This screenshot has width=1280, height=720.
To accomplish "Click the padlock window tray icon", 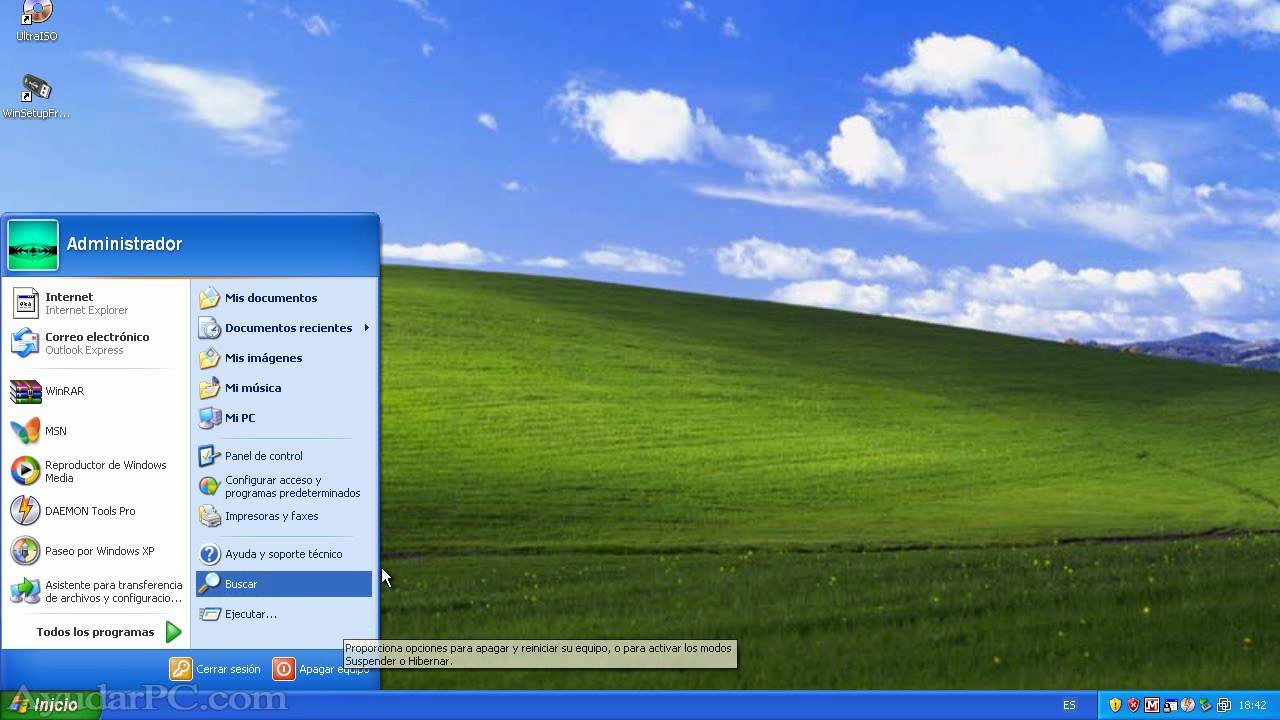I will (x=1170, y=705).
